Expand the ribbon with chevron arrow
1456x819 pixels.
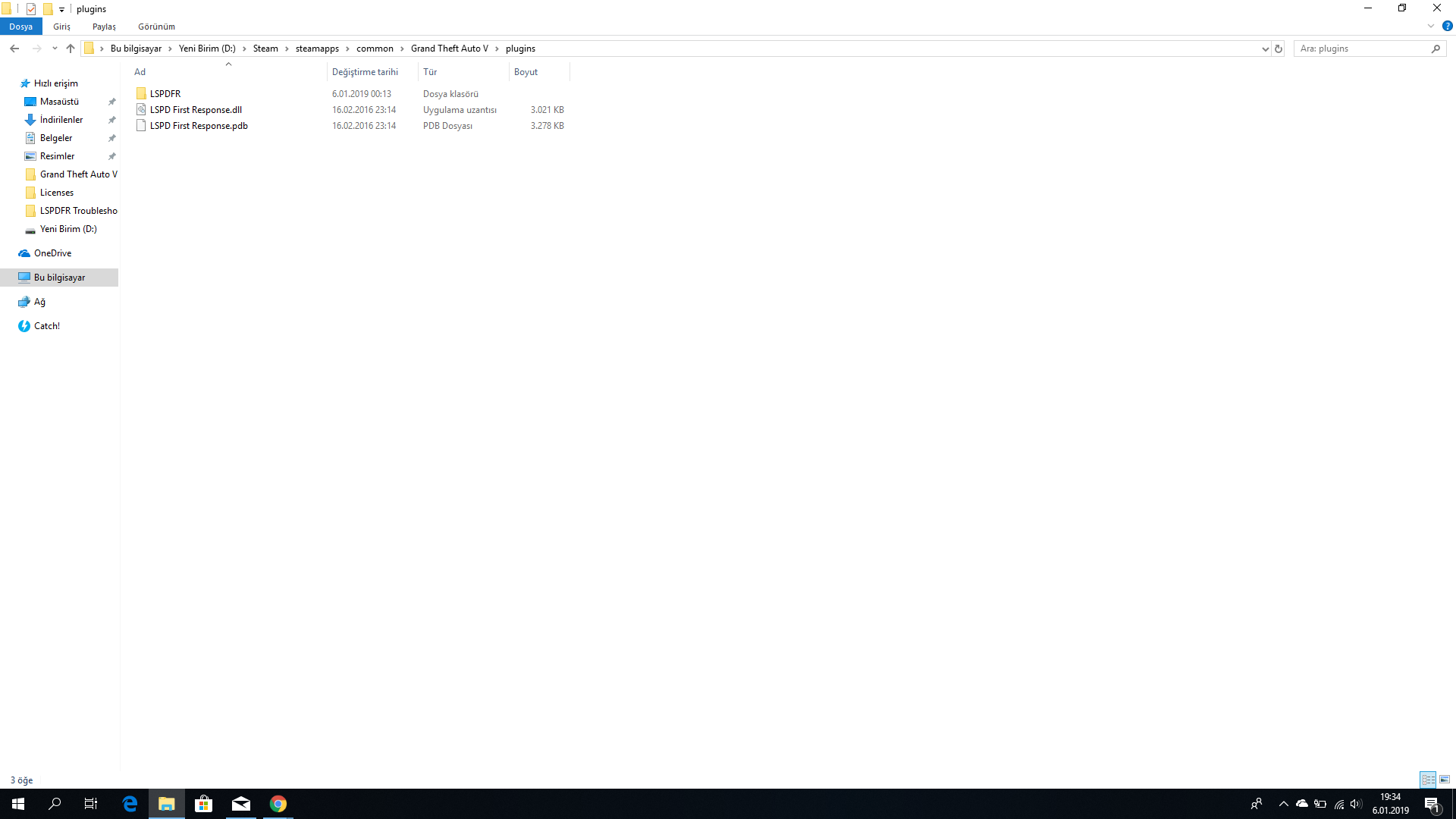coord(1431,26)
